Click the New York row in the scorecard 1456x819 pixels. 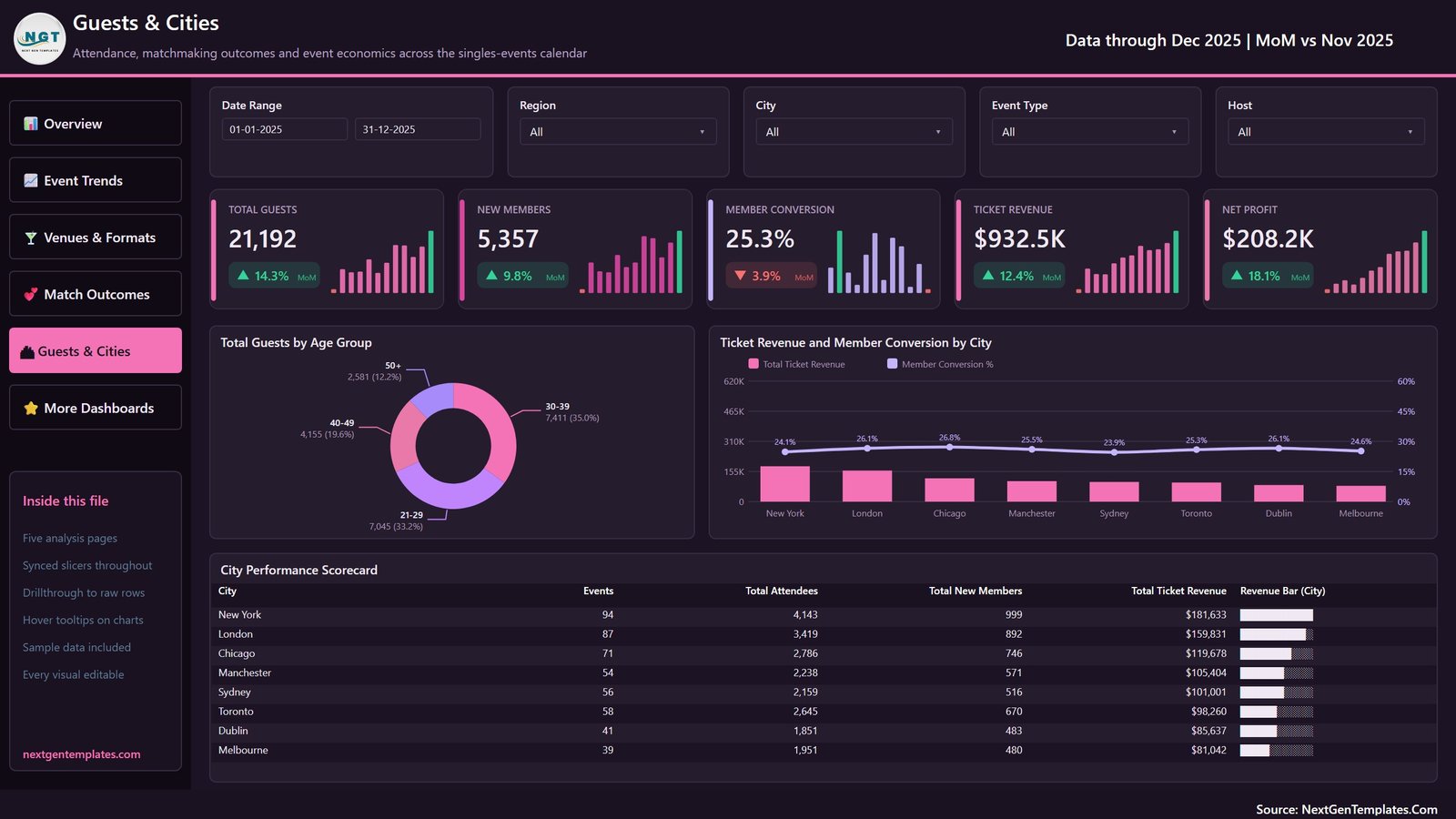(823, 615)
